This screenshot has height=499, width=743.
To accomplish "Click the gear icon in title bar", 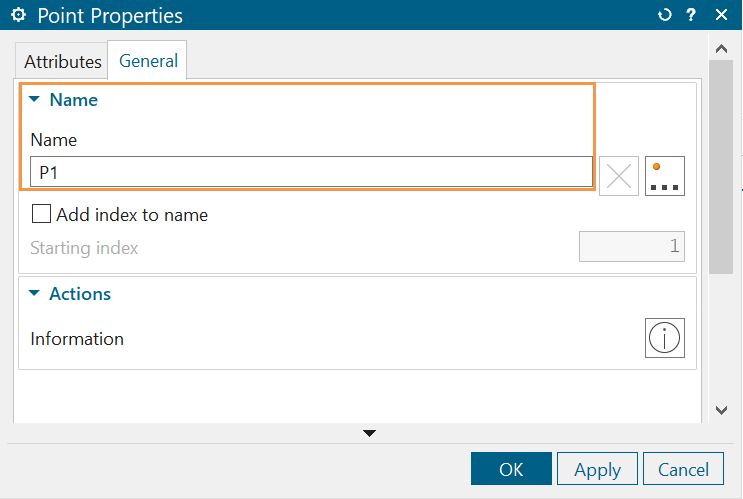I will [x=17, y=16].
